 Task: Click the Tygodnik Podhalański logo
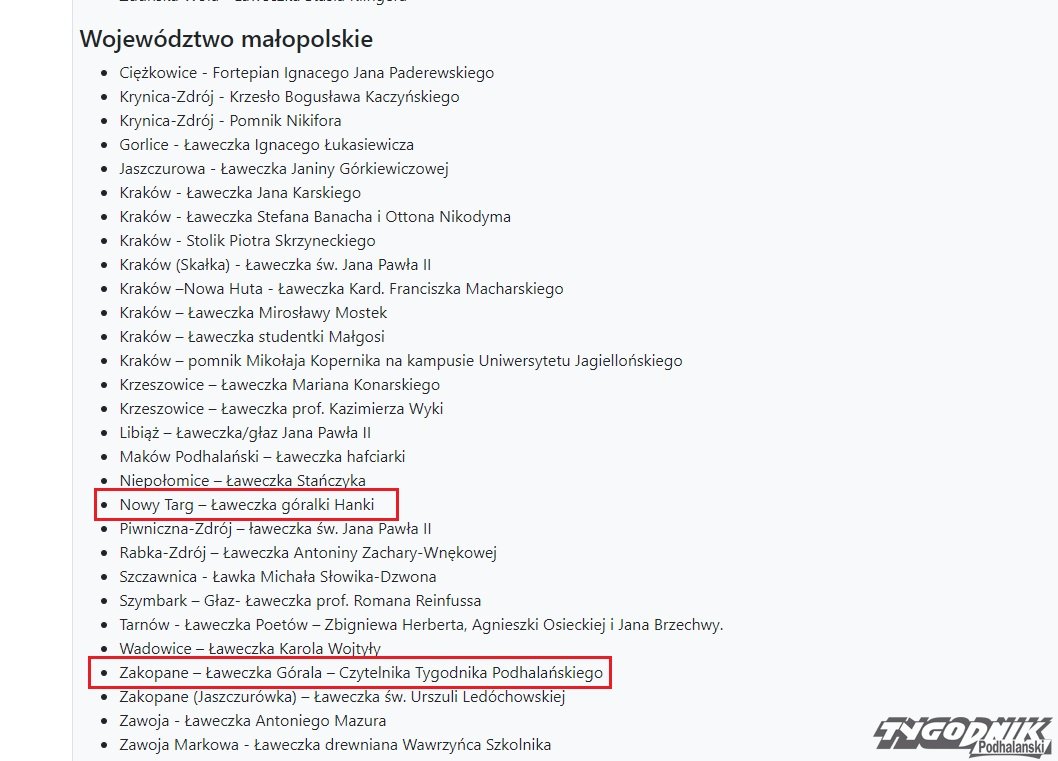tap(965, 737)
